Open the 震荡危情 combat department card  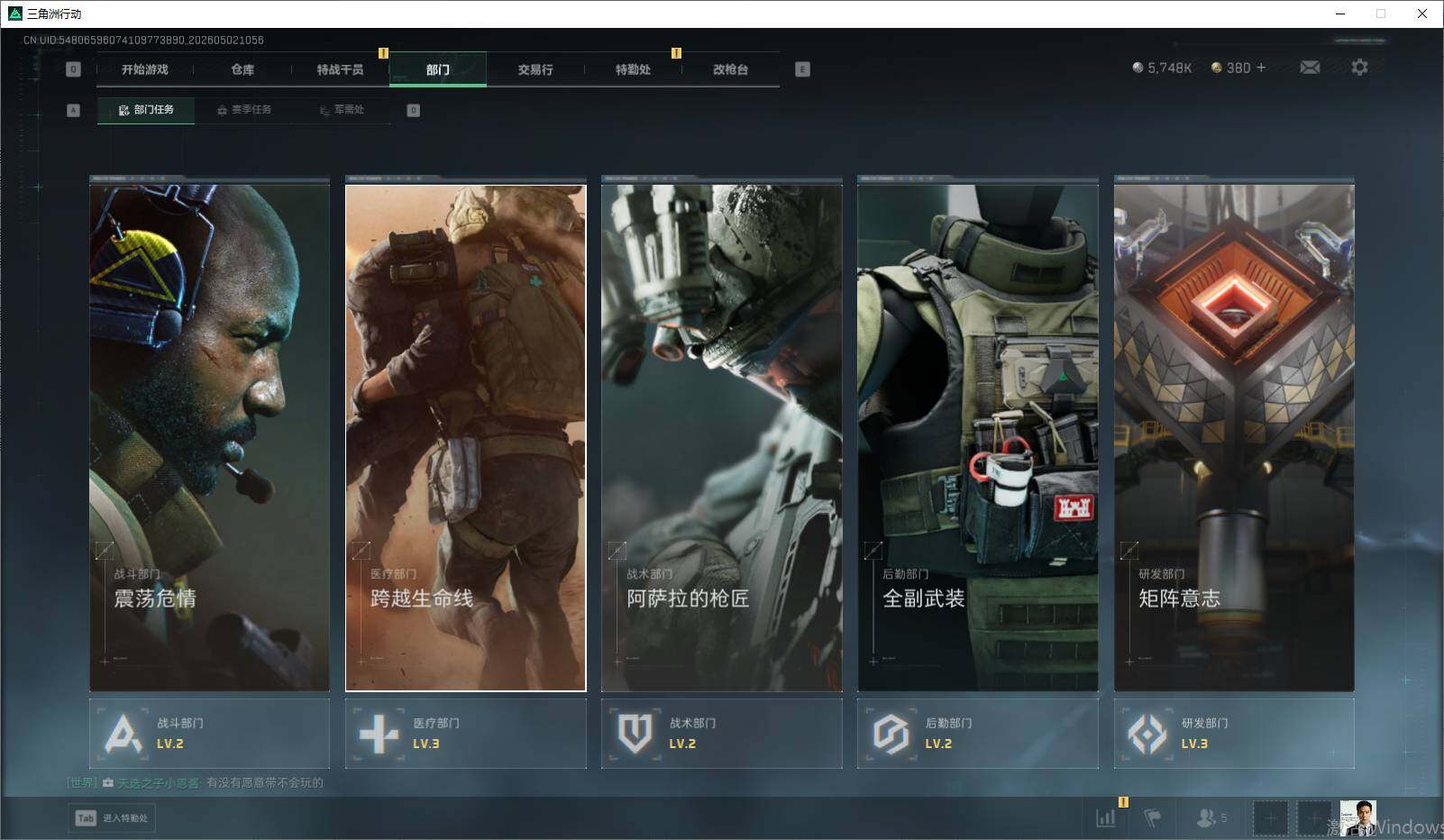tap(209, 438)
